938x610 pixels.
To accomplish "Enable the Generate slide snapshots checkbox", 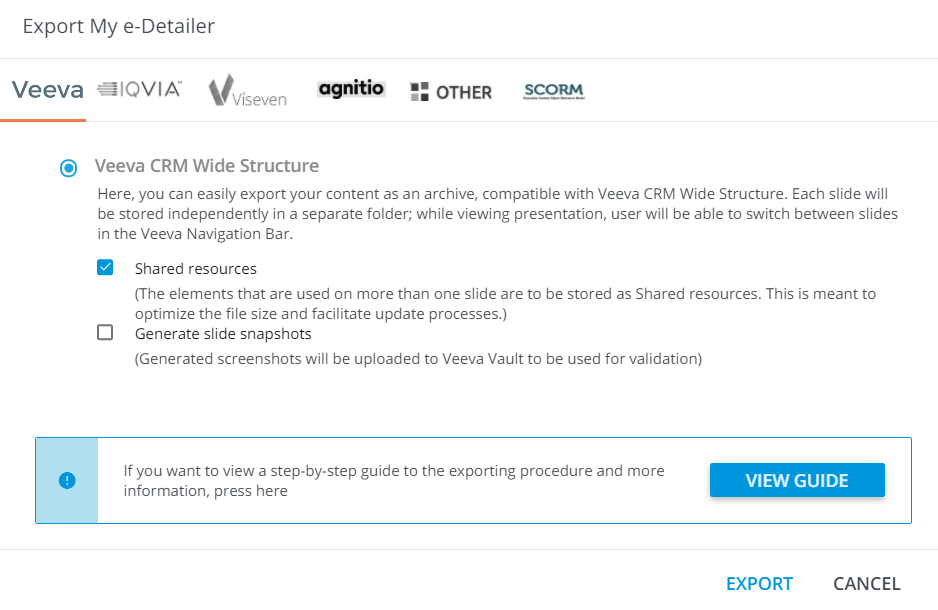I will [105, 333].
